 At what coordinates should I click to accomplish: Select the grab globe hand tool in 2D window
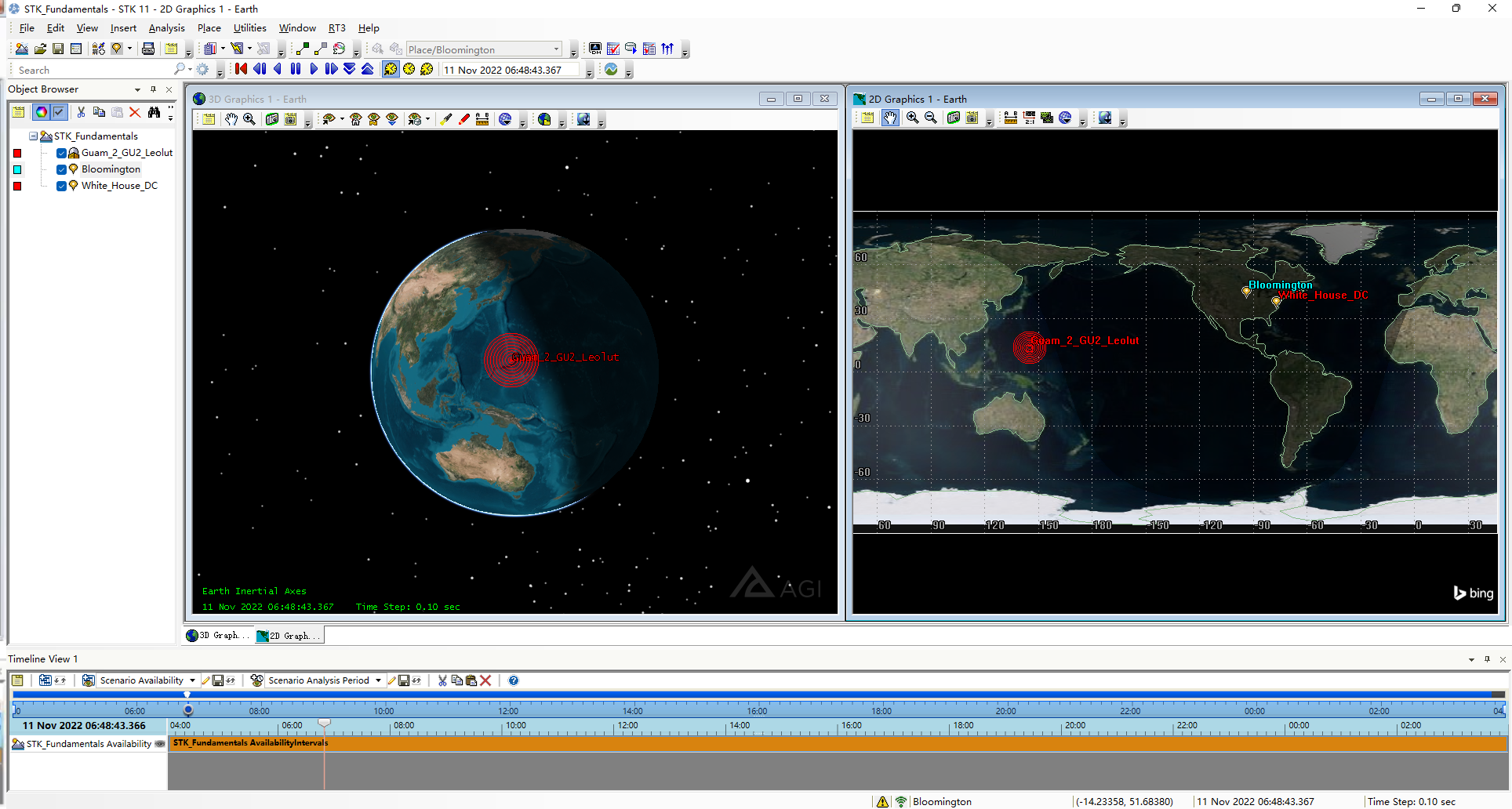[890, 118]
